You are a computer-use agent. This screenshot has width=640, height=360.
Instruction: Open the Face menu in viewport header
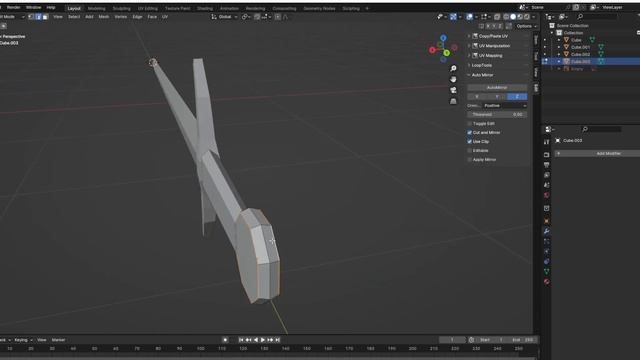click(152, 17)
